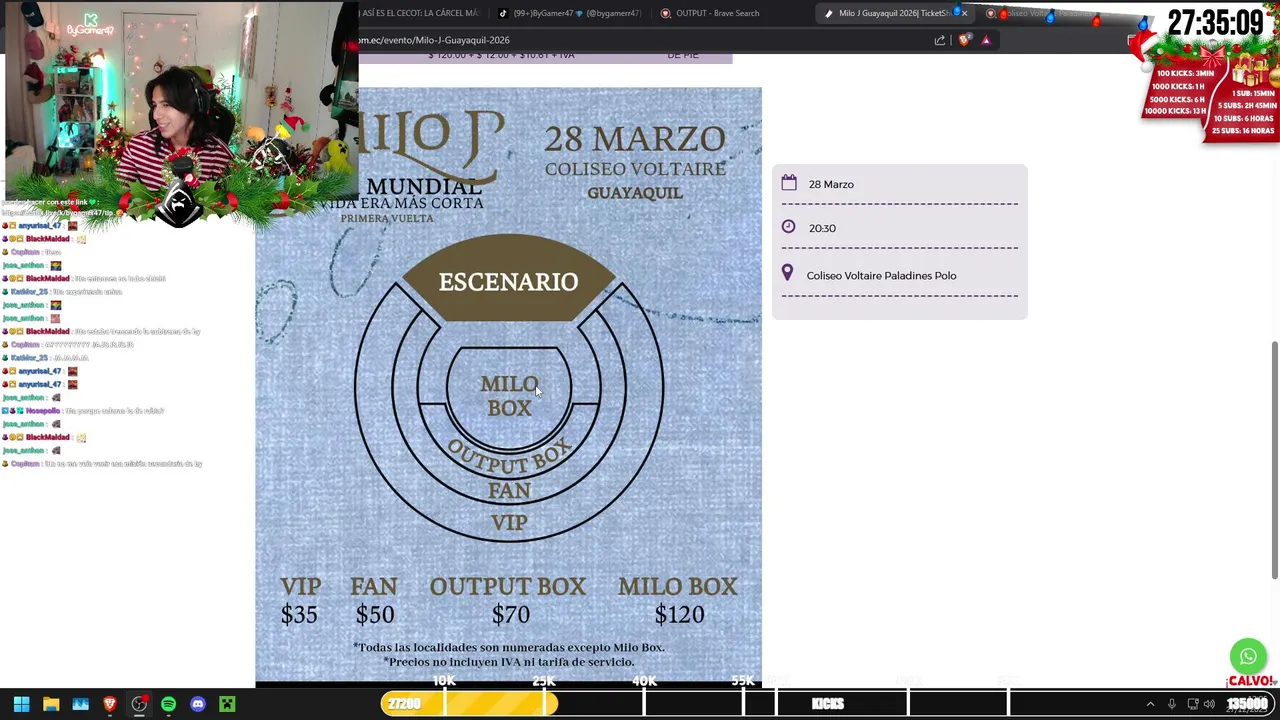Click the address bar URL field
Image resolution: width=1280 pixels, height=720 pixels.
(x=640, y=40)
